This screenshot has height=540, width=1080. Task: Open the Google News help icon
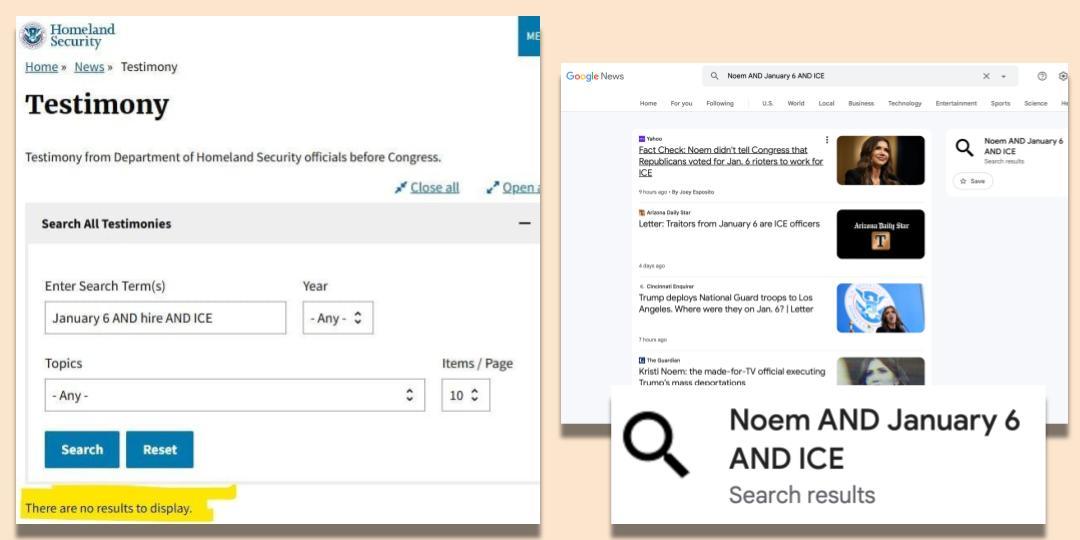[1042, 76]
